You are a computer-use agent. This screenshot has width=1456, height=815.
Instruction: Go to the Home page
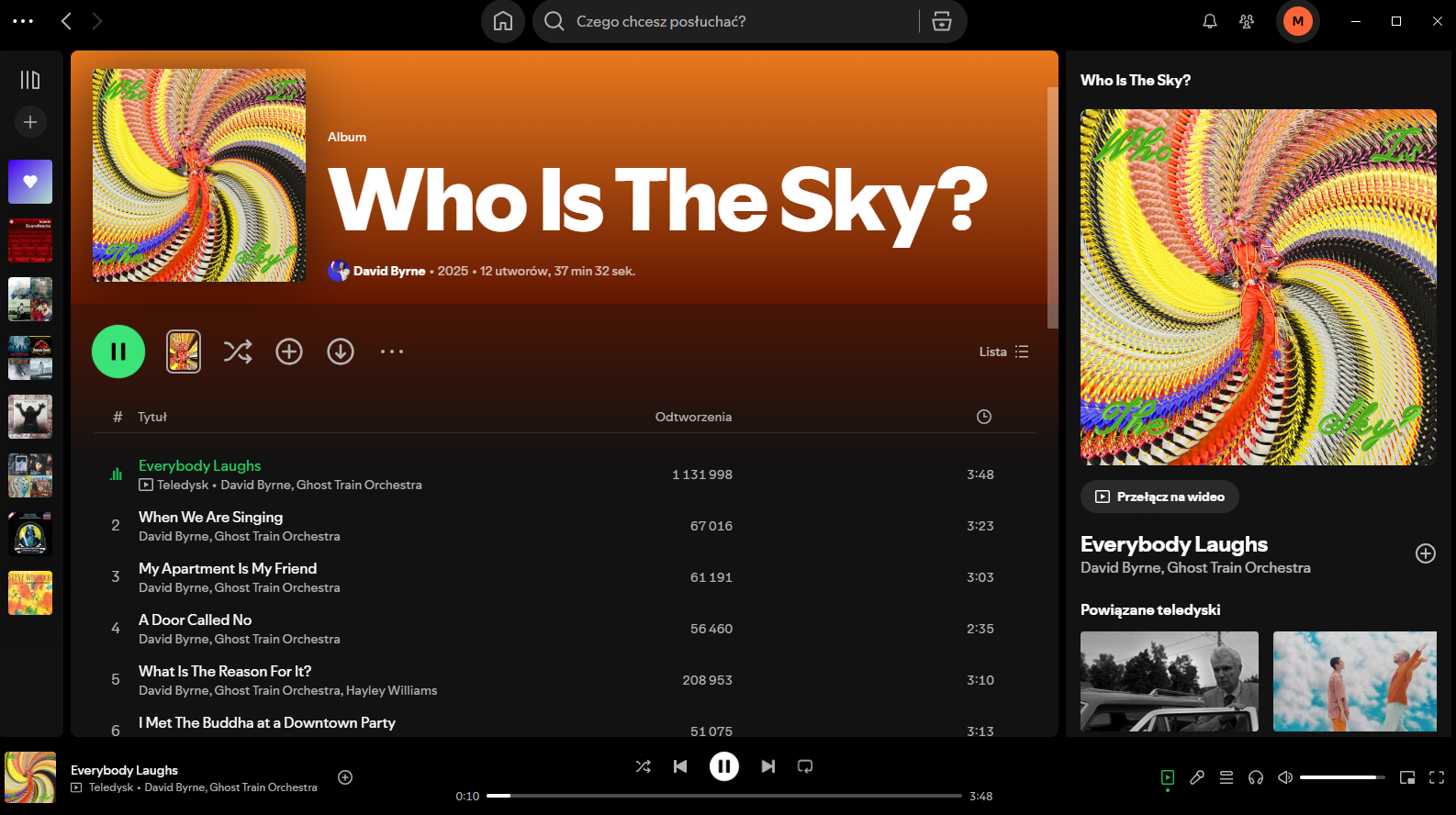tap(503, 21)
